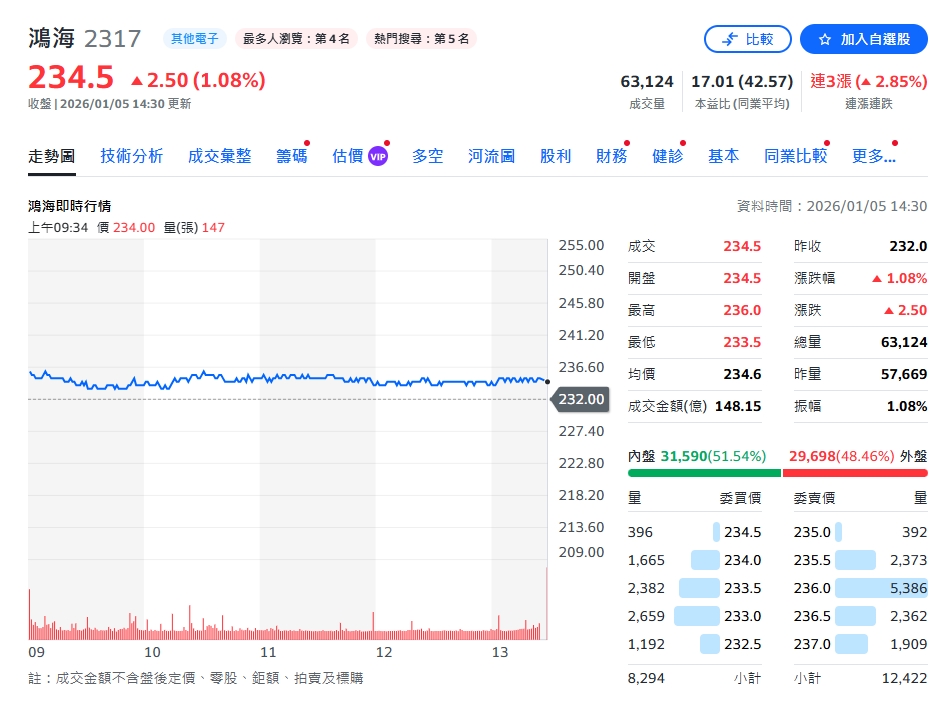This screenshot has width=945, height=701.
Task: Click the purple VIP badge icon
Action: click(x=378, y=156)
